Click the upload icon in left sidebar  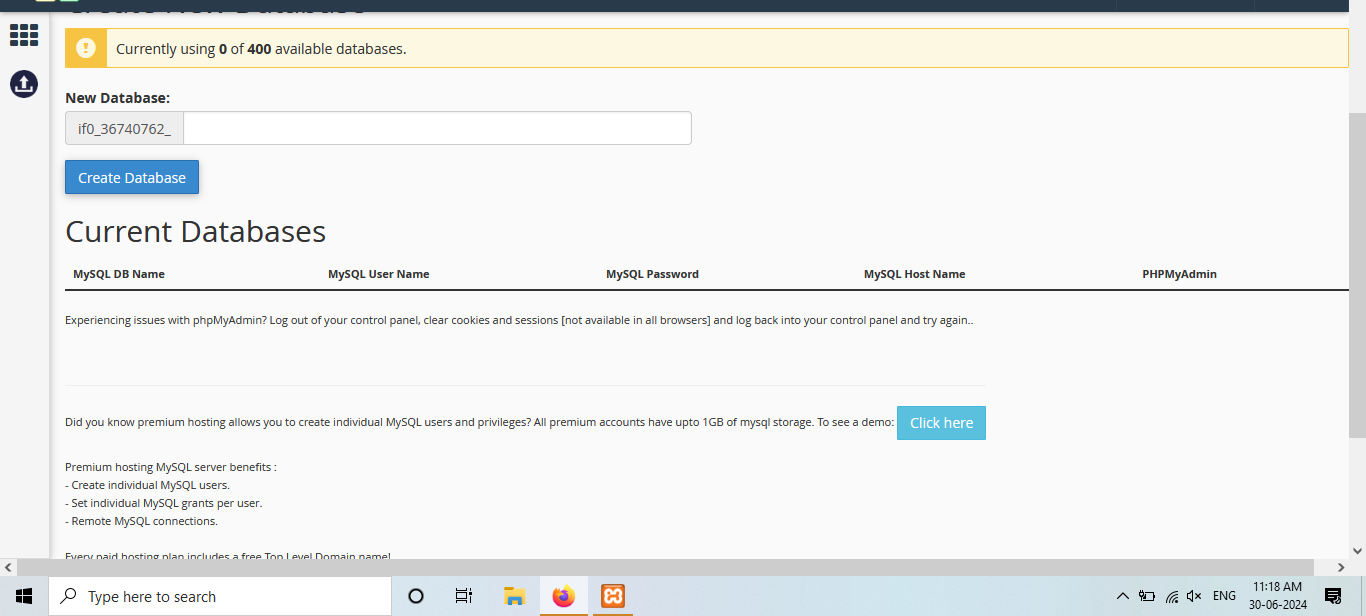pyautogui.click(x=24, y=84)
